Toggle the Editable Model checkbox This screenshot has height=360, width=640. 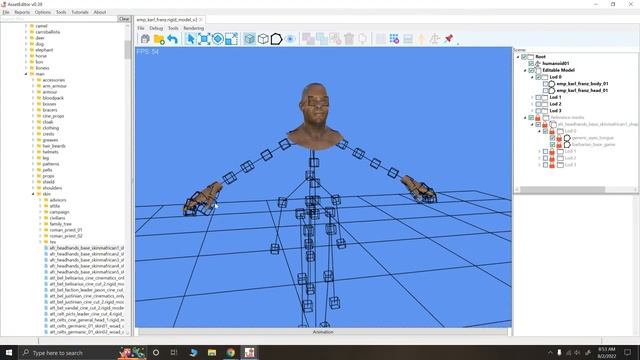pyautogui.click(x=531, y=70)
